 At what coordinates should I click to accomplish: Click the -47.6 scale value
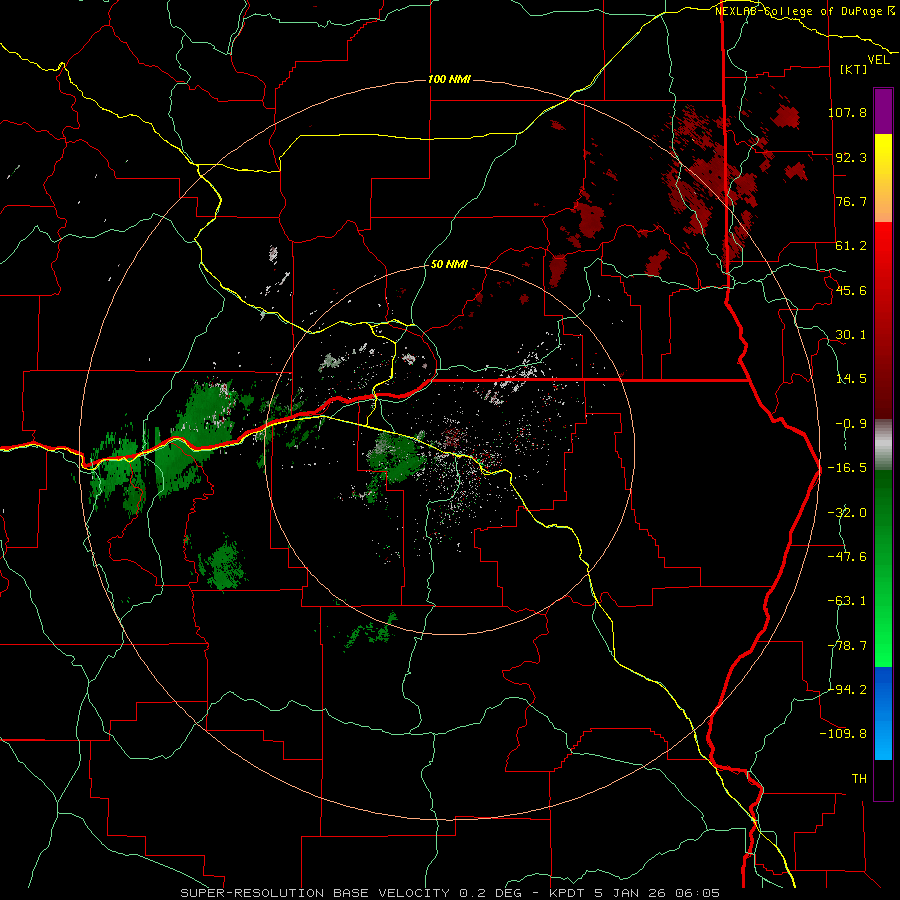pyautogui.click(x=847, y=556)
